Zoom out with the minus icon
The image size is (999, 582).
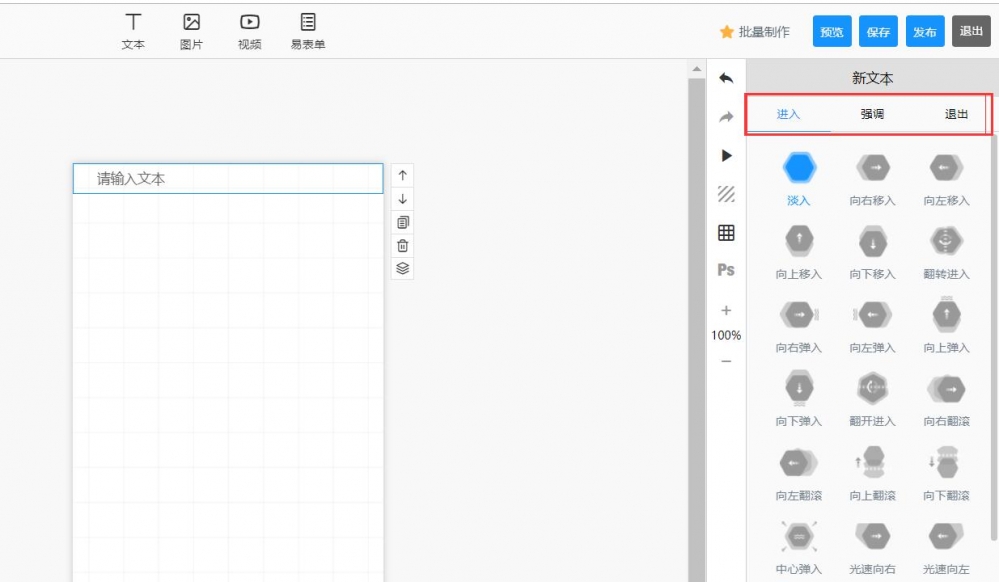[726, 361]
